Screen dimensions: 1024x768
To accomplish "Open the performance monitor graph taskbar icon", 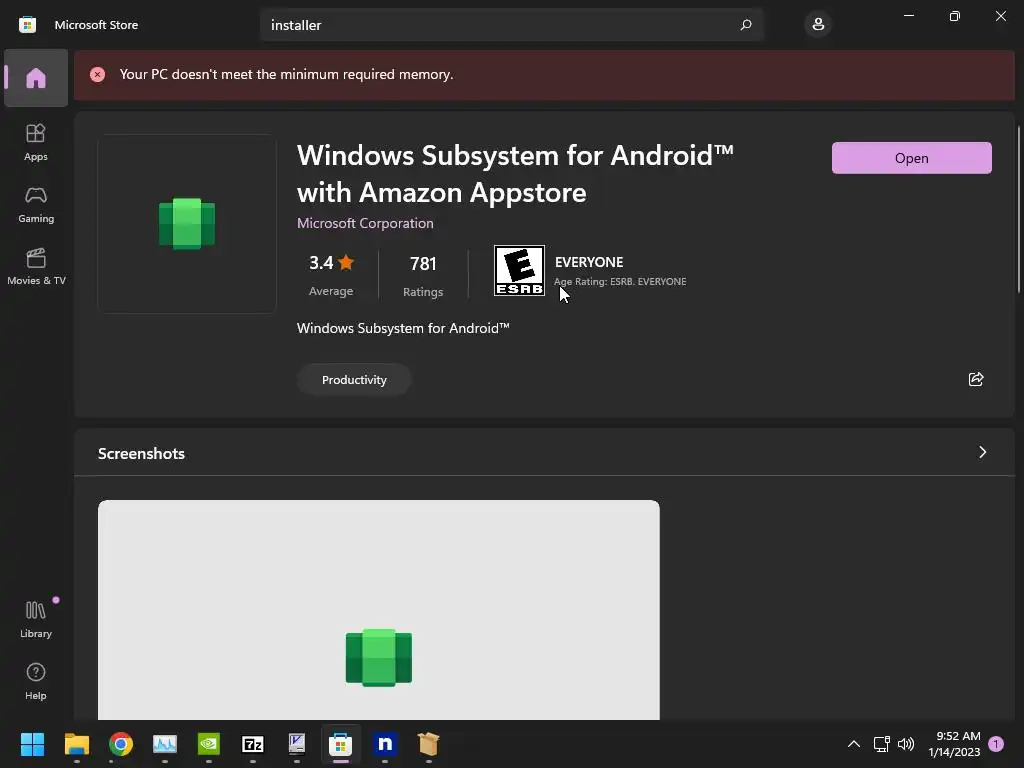I will click(x=165, y=744).
